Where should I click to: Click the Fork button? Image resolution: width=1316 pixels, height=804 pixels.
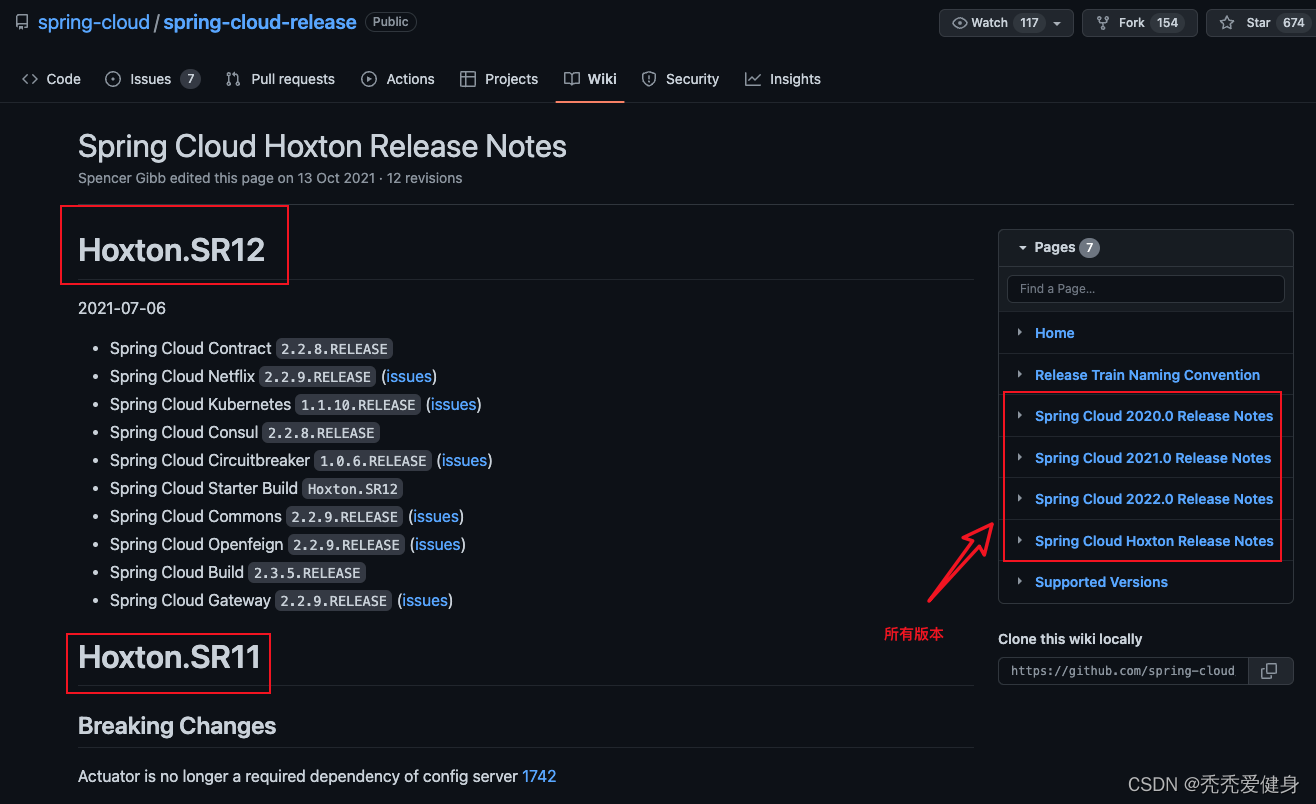click(x=1139, y=23)
